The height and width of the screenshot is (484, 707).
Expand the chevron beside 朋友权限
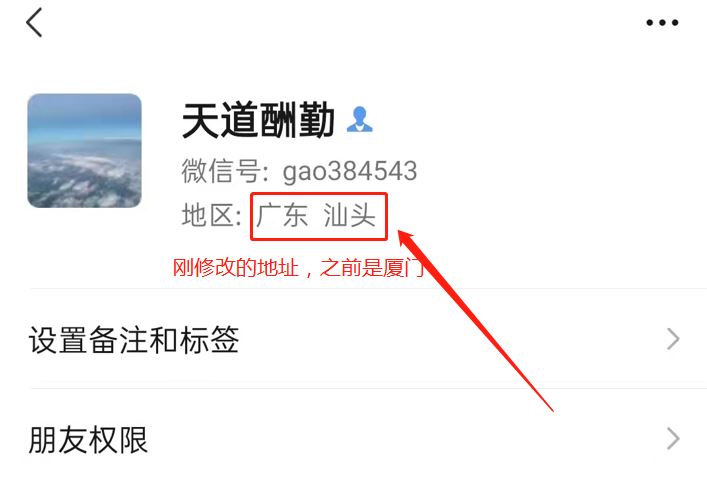pyautogui.click(x=673, y=439)
